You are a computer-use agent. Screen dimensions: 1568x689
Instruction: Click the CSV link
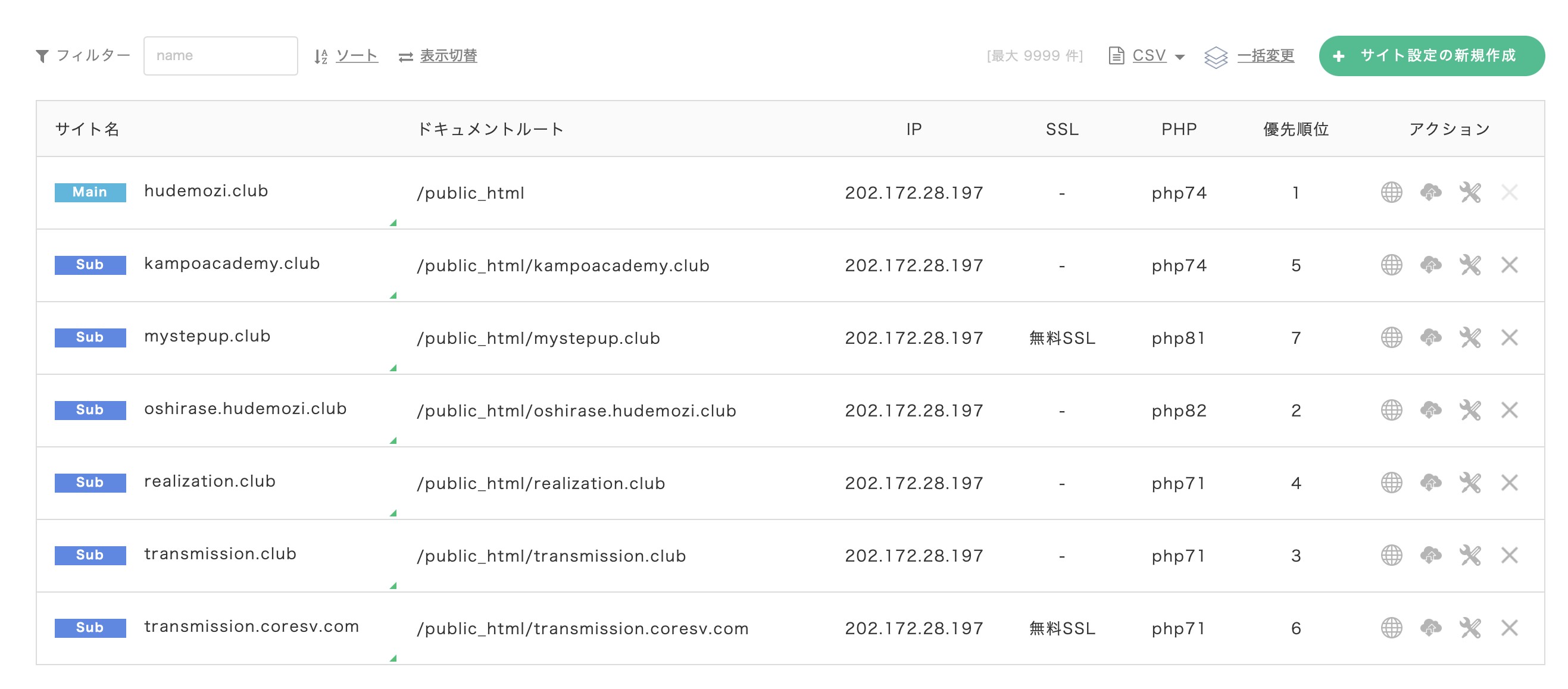pyautogui.click(x=1148, y=55)
